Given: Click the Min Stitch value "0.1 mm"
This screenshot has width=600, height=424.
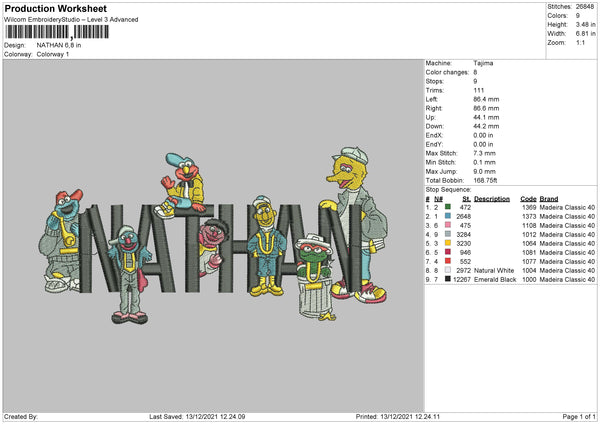Looking at the screenshot, I should point(484,162).
